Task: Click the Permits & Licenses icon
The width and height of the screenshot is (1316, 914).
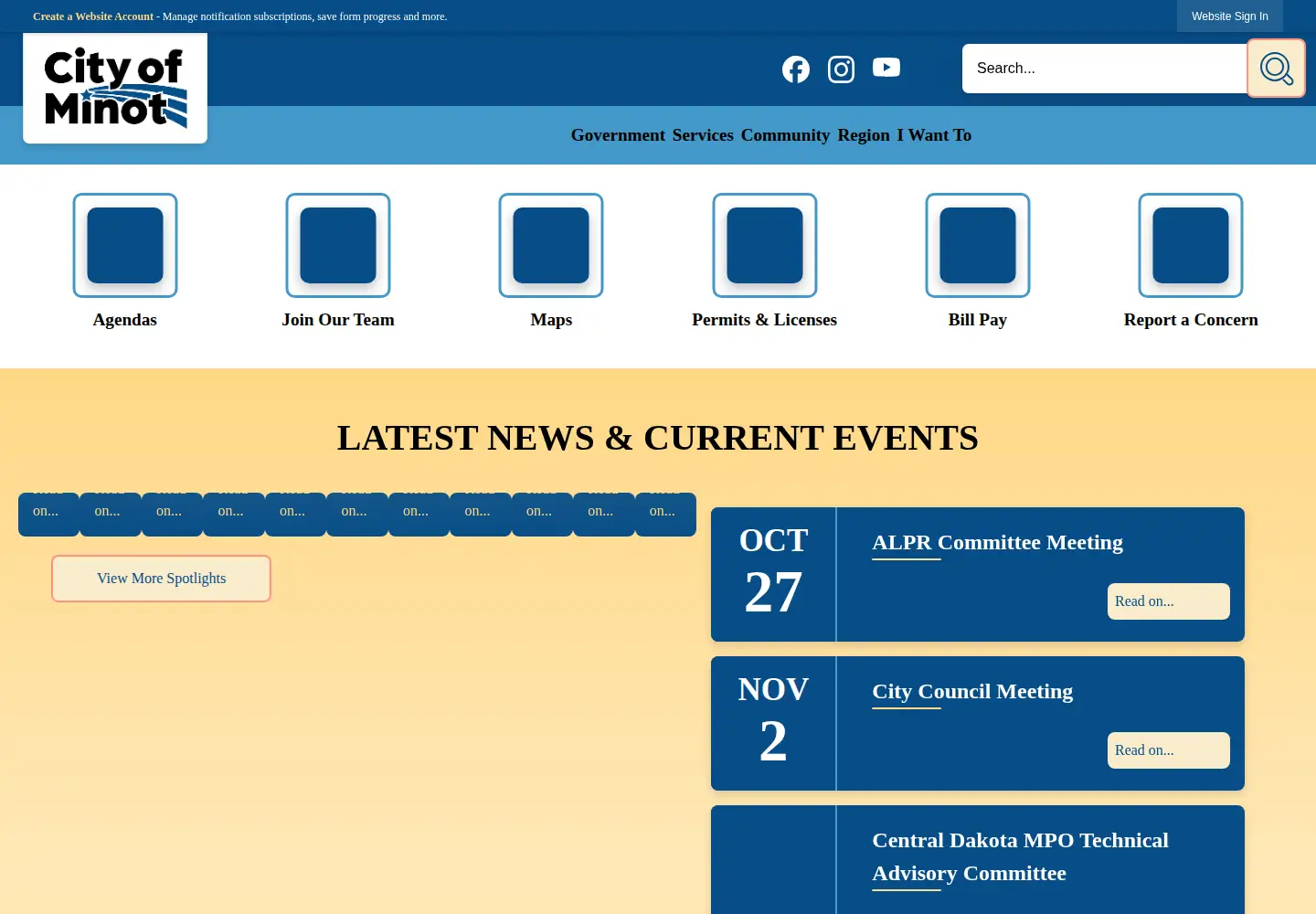Action: [x=765, y=245]
